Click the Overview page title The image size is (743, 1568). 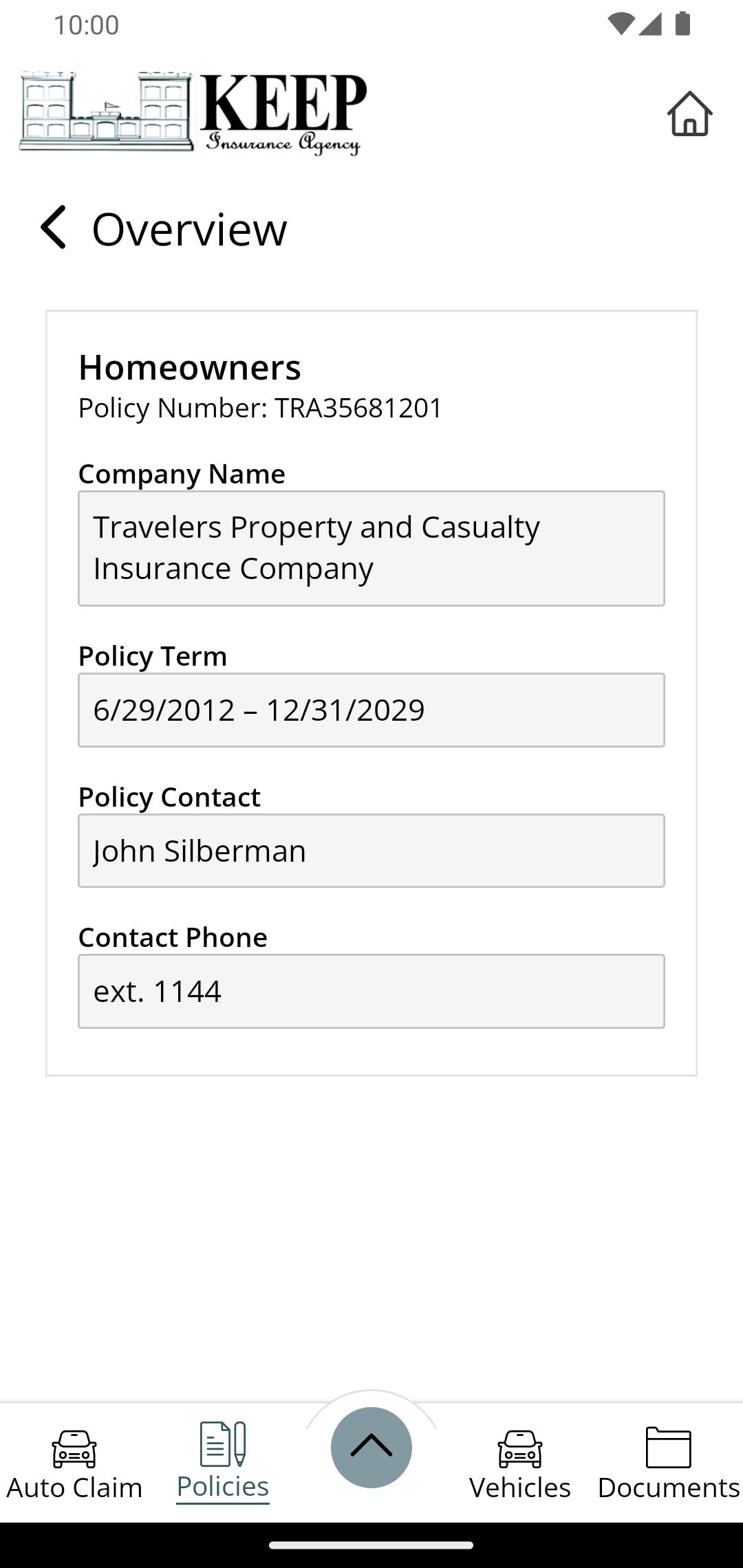pos(189,229)
